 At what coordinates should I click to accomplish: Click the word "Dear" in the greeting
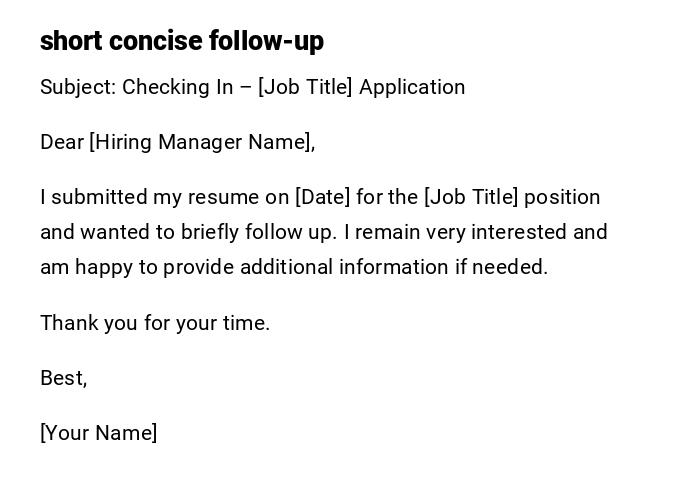coord(62,142)
